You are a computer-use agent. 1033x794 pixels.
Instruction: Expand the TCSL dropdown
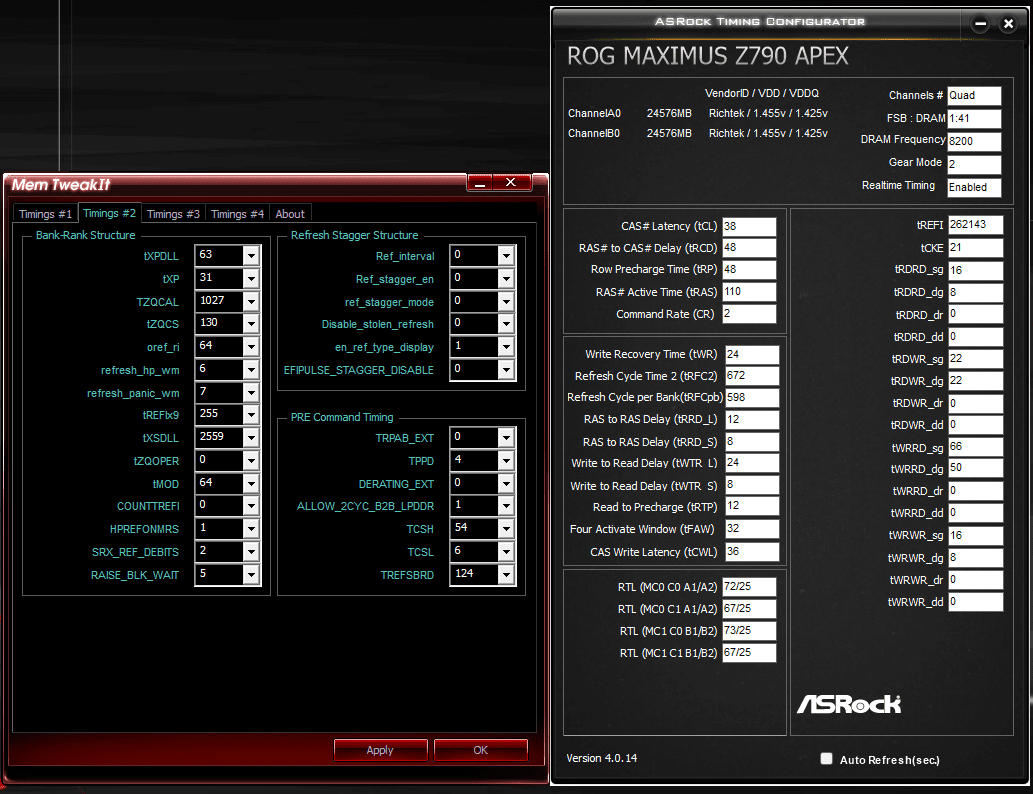point(506,552)
